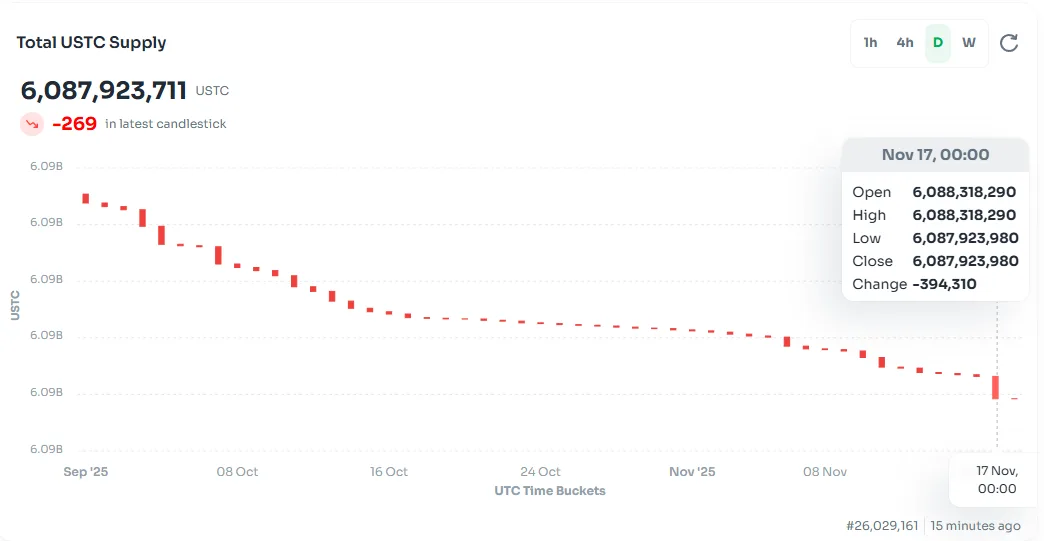
Task: Click the -269 latest candlestick change
Action: pyautogui.click(x=75, y=124)
